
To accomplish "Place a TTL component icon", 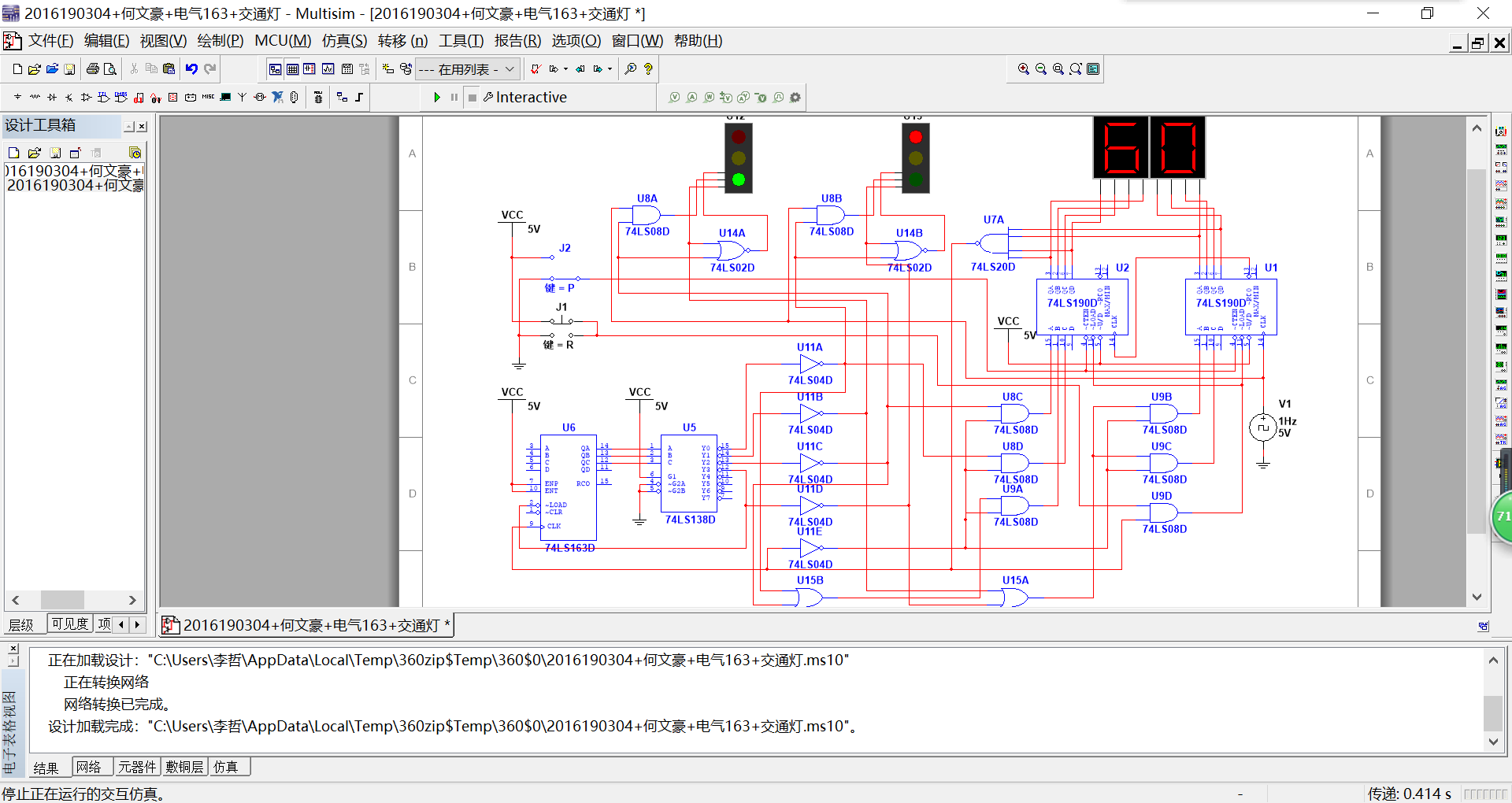I will point(104,98).
